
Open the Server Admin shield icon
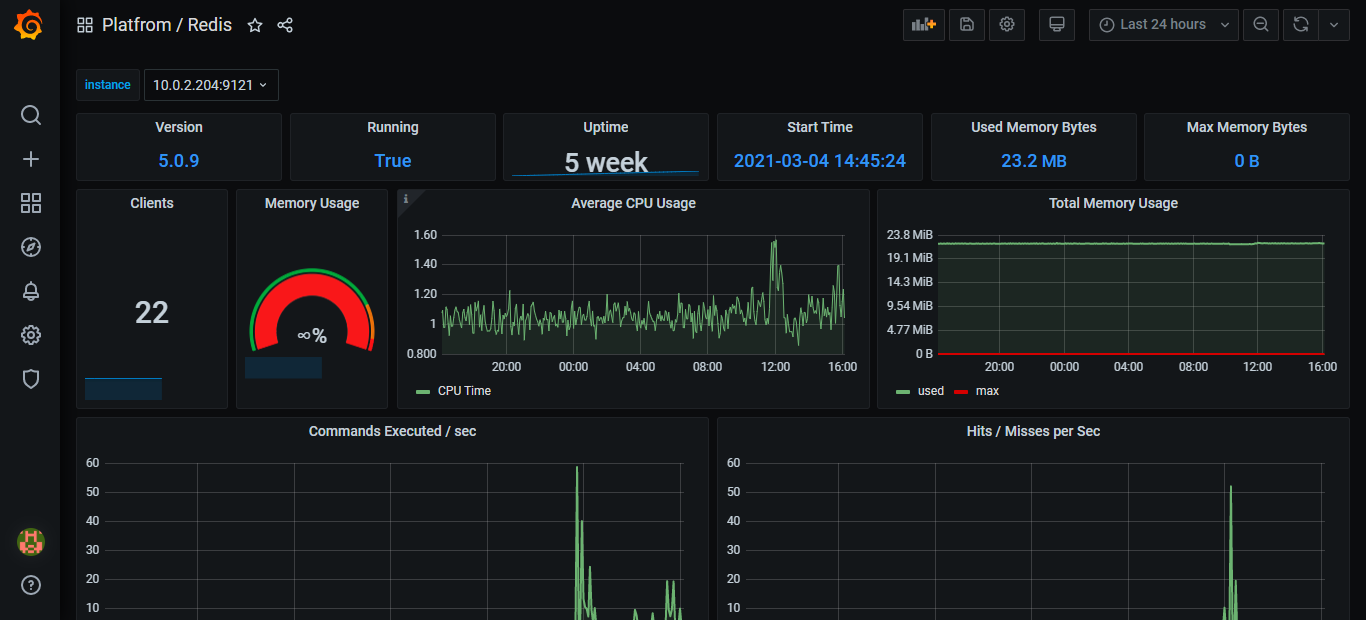click(31, 379)
